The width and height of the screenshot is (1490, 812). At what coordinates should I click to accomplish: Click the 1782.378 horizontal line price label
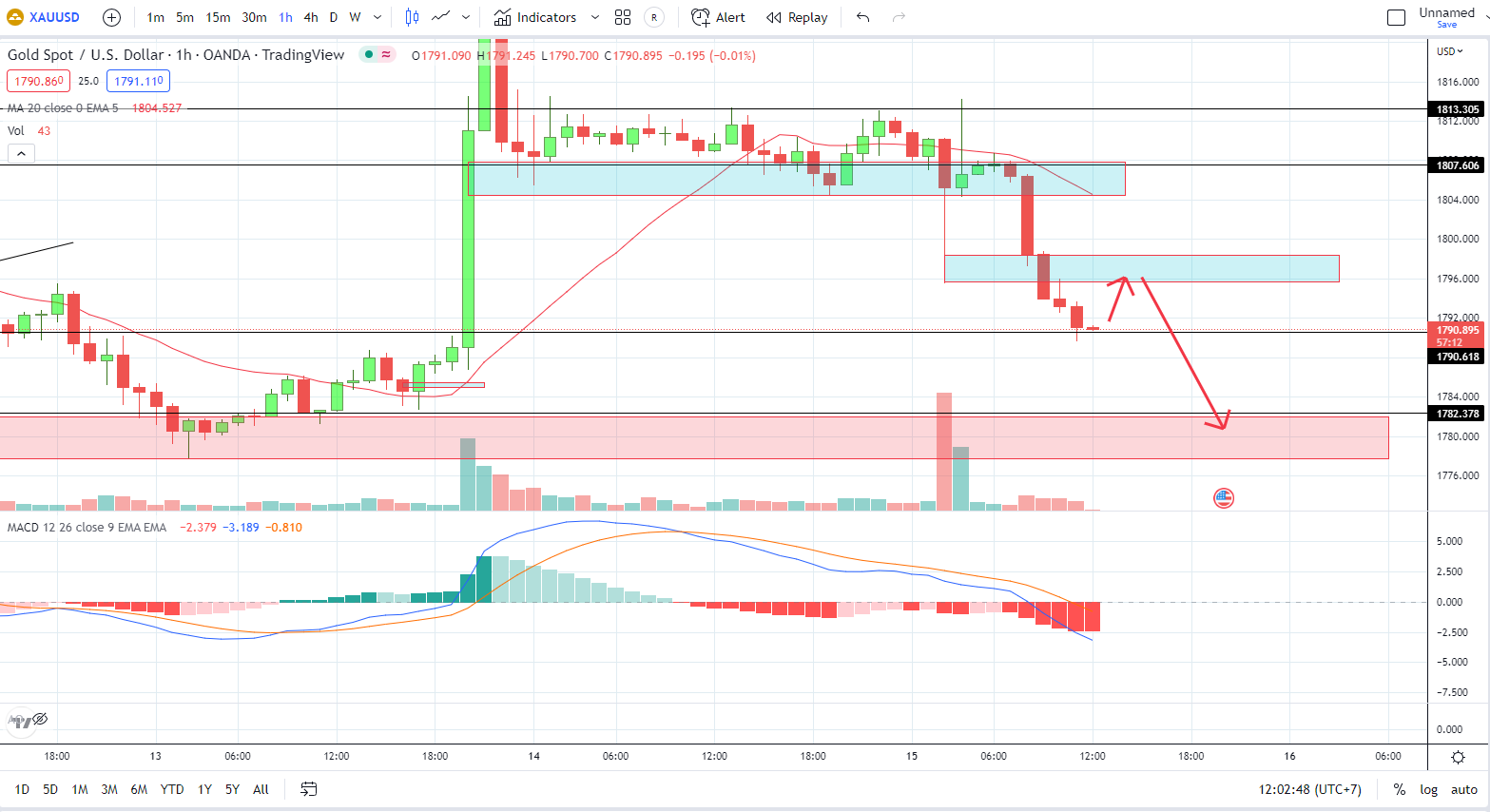[1458, 414]
